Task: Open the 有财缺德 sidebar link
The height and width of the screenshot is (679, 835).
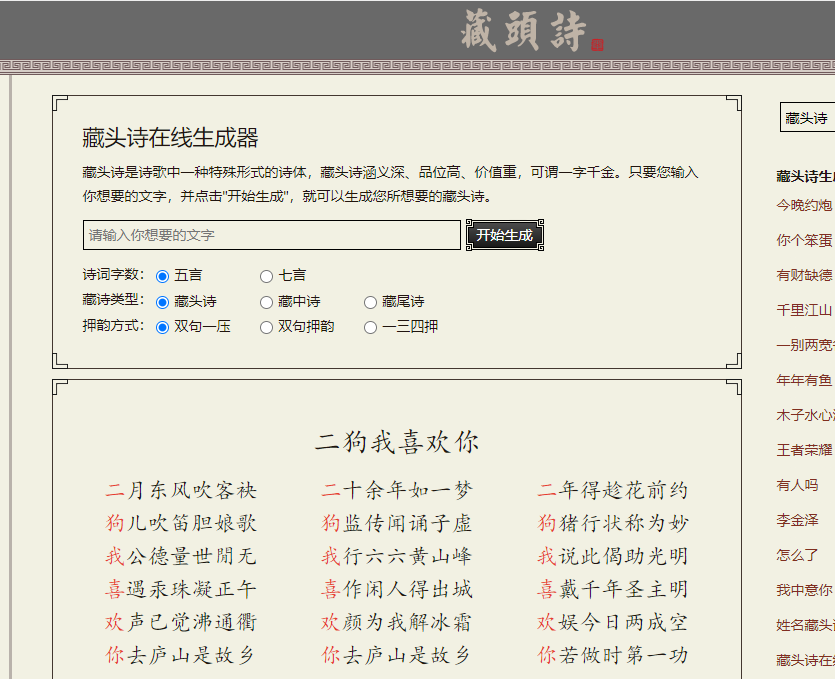Action: pos(804,275)
